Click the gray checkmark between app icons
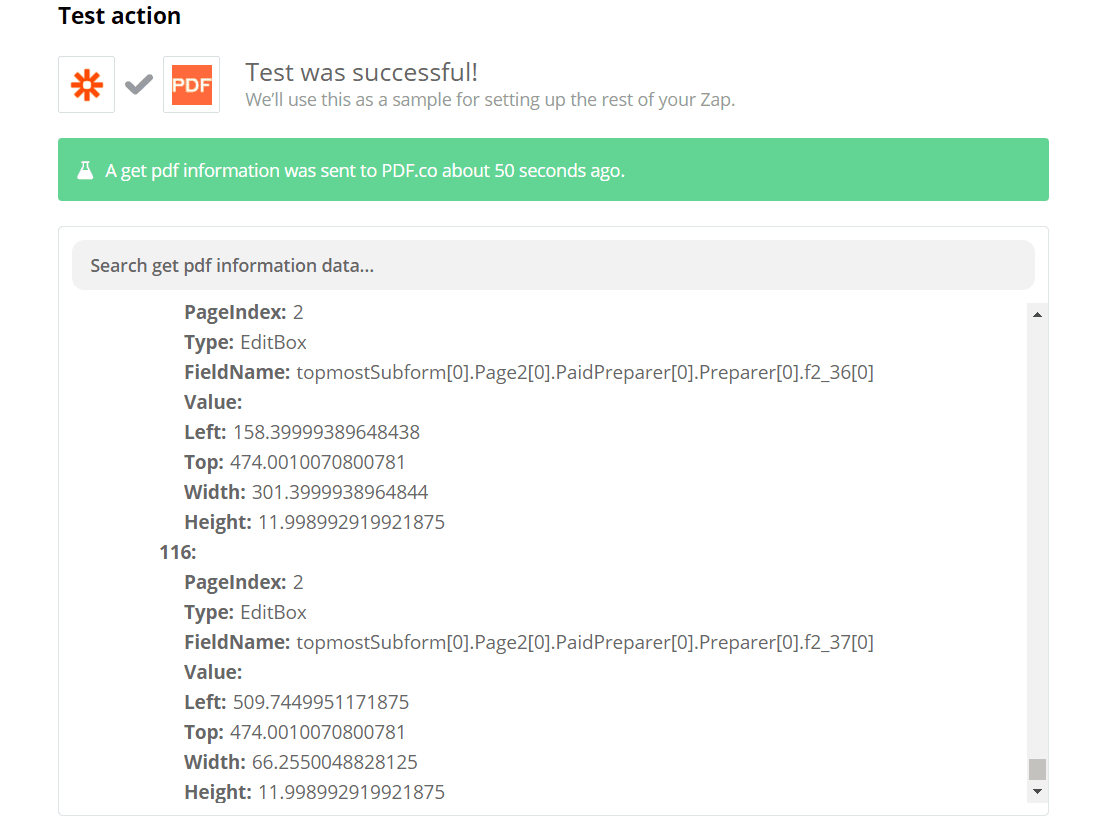This screenshot has width=1107, height=825. click(138, 85)
